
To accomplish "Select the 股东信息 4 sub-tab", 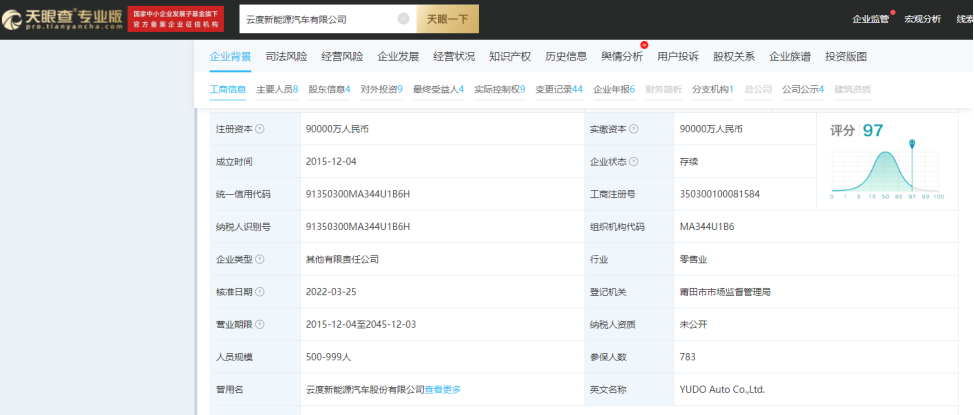I will click(x=329, y=89).
